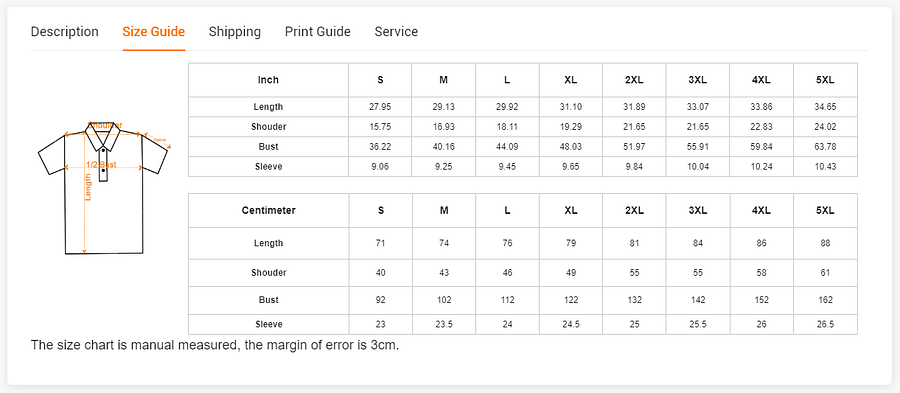Click the 162 bust centimeter cell

[825, 300]
